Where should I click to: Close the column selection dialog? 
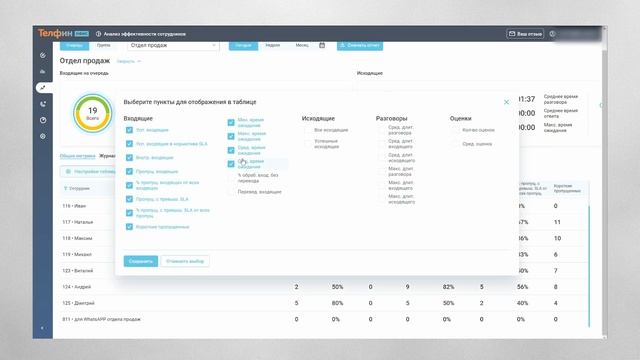(506, 102)
